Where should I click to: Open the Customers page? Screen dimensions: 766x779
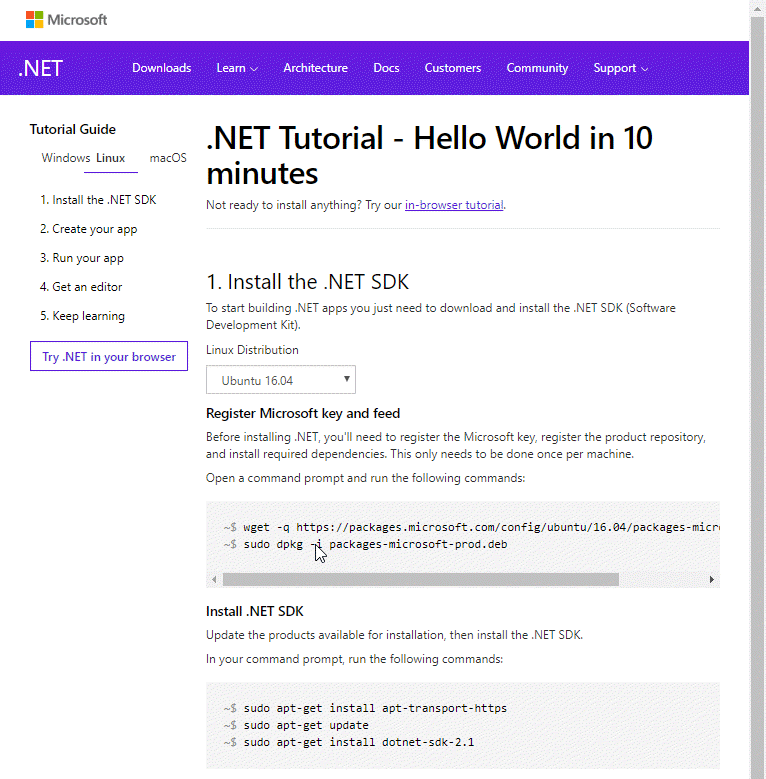coord(452,68)
